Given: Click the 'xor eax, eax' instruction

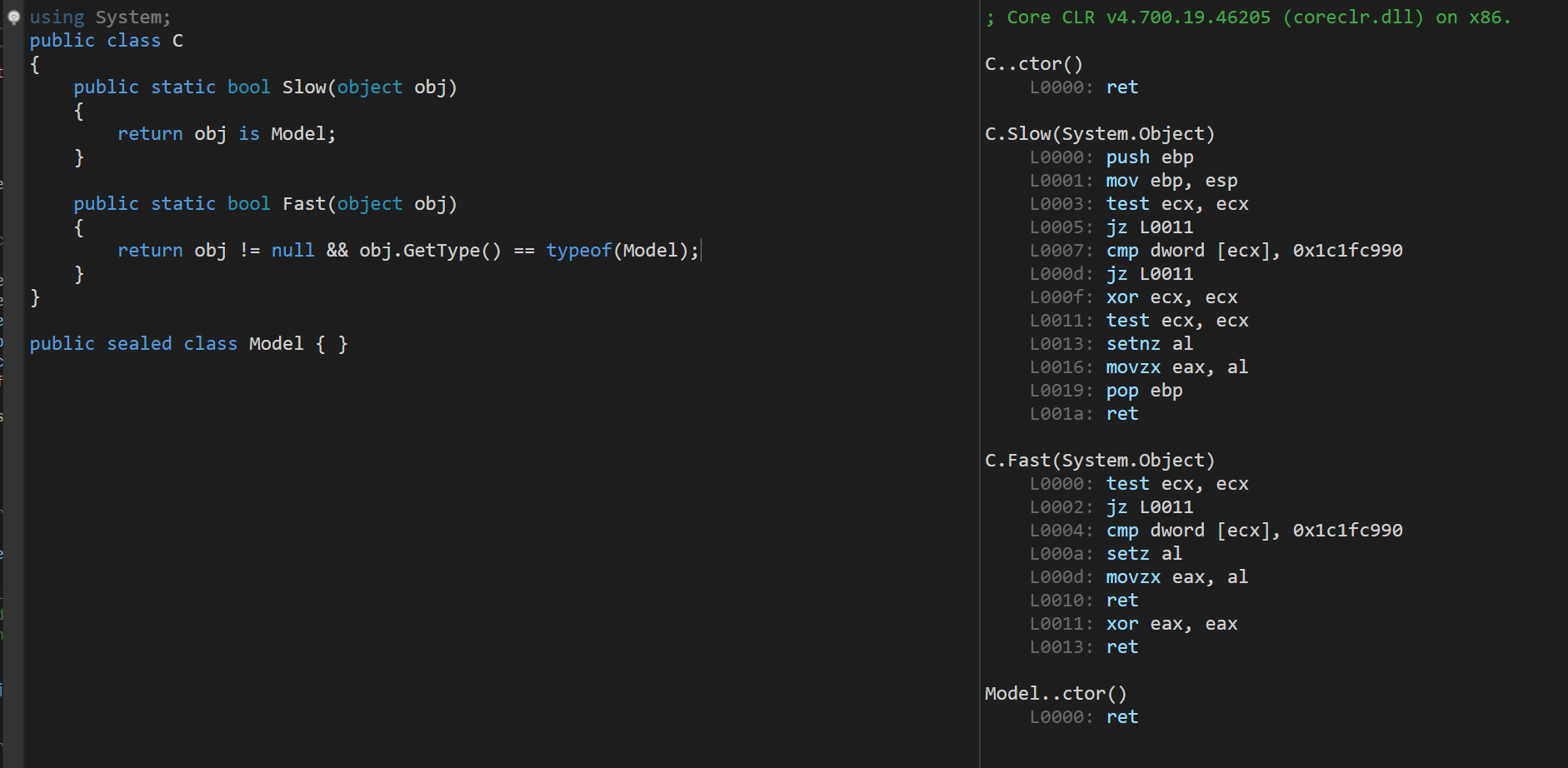Looking at the screenshot, I should [x=1171, y=624].
